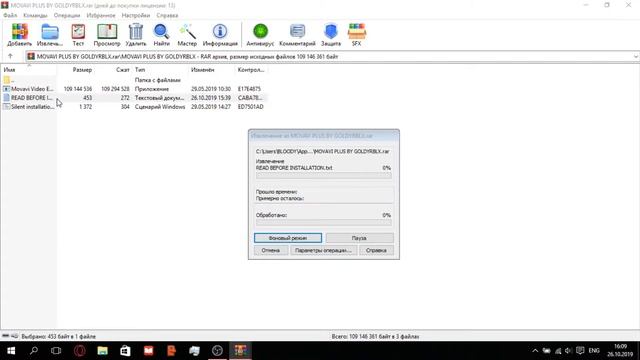This screenshot has width=640, height=360.
Task: Select the Movavi Video E... file icon
Action: [x=7, y=89]
